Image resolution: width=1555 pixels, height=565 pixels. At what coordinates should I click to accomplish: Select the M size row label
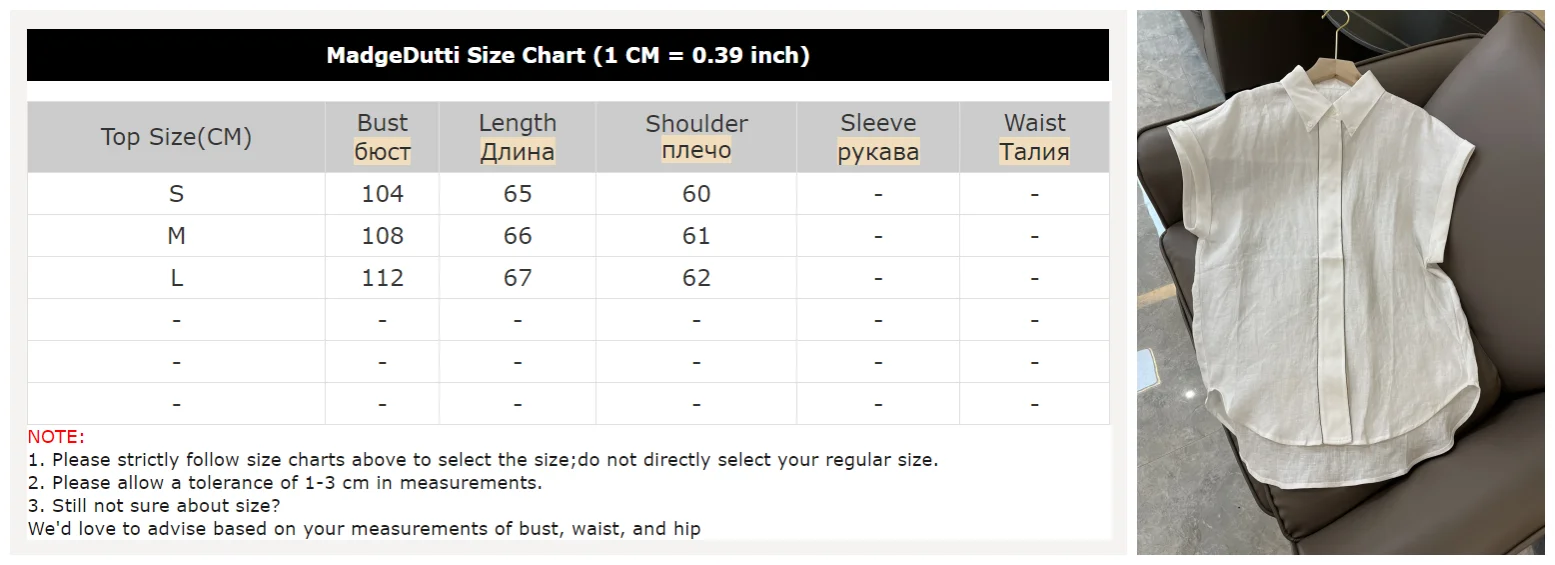tap(176, 236)
